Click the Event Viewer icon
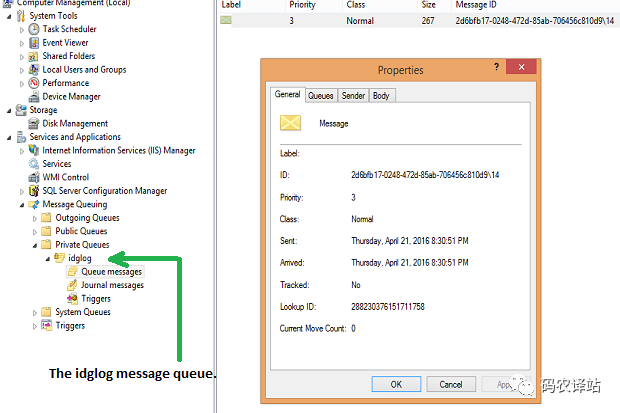 pyautogui.click(x=34, y=43)
